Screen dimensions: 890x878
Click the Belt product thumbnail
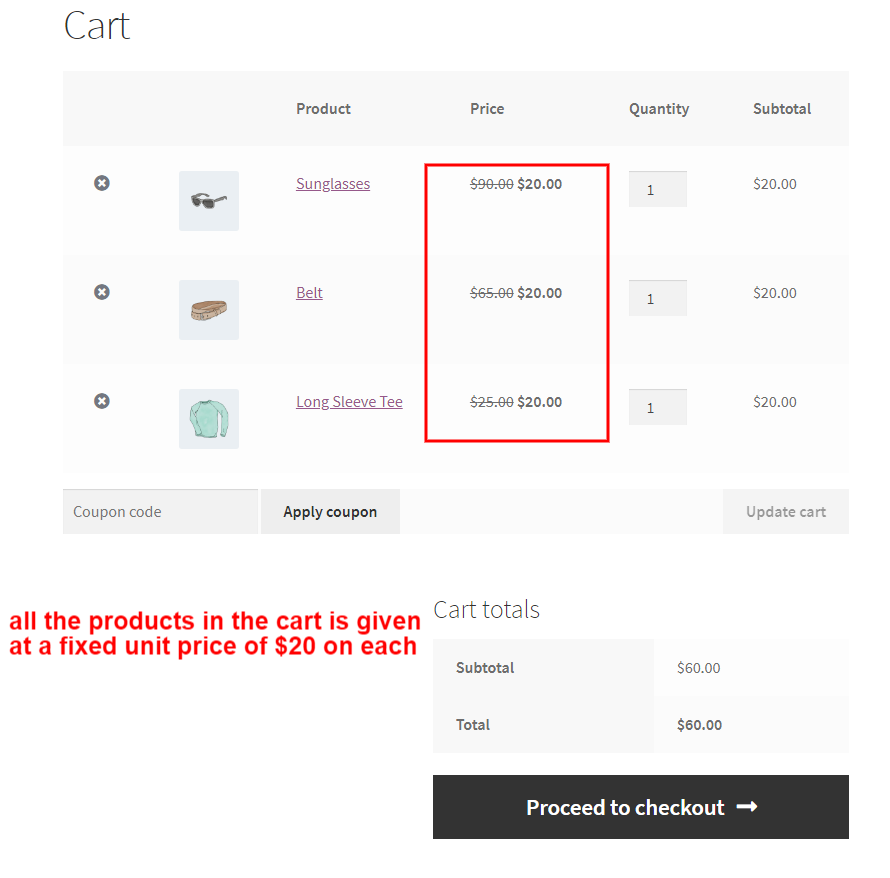coord(208,310)
